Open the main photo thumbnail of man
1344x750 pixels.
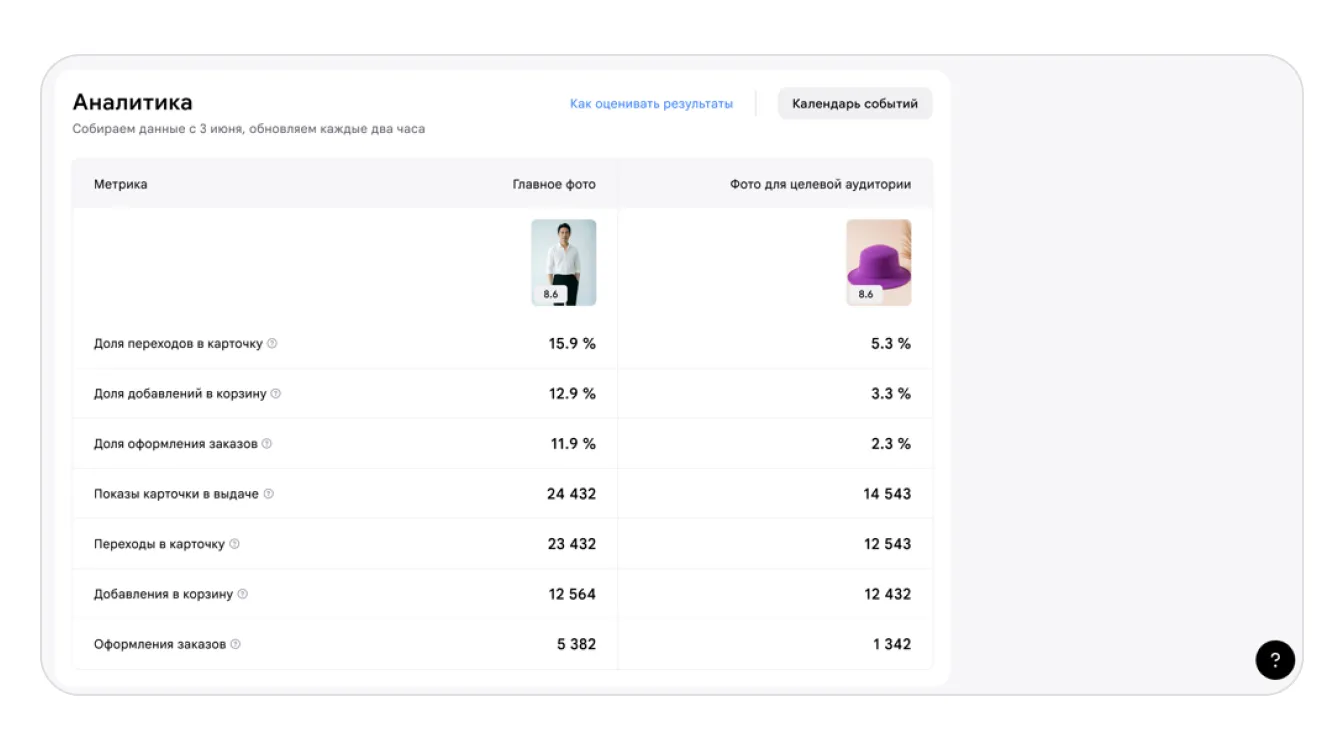coord(564,263)
